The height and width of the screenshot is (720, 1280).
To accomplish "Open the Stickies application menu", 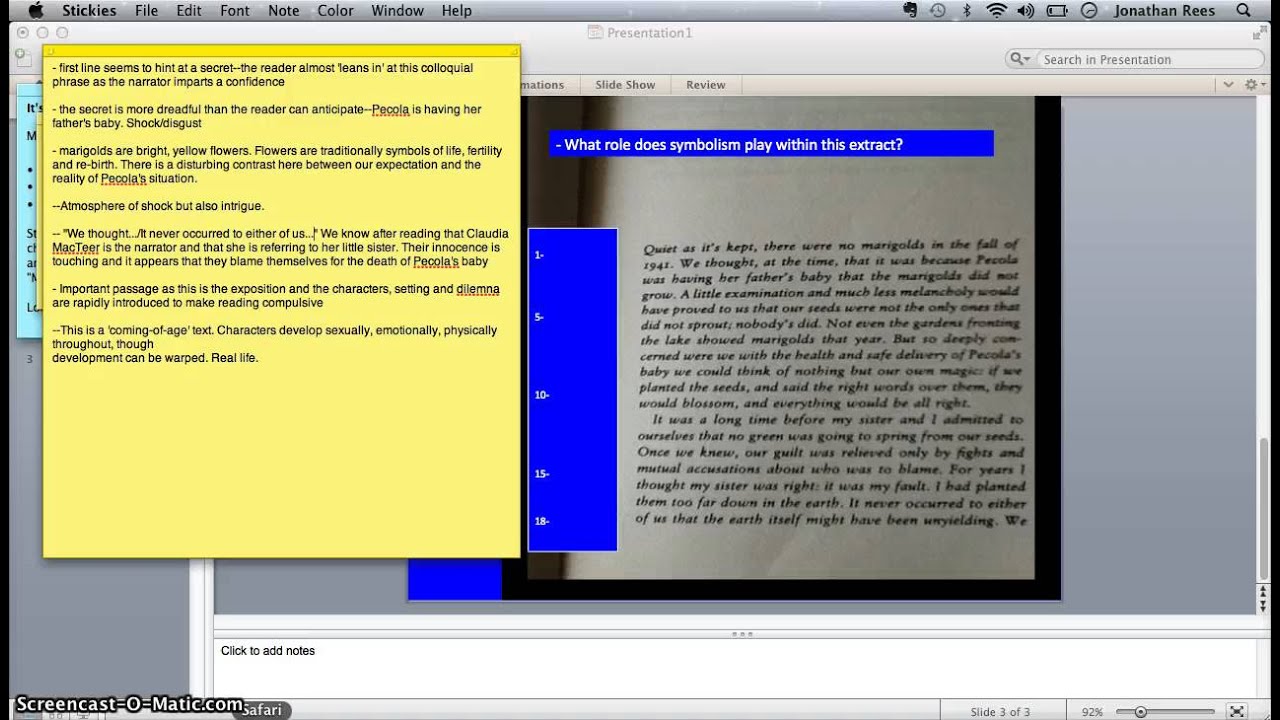I will (x=89, y=11).
